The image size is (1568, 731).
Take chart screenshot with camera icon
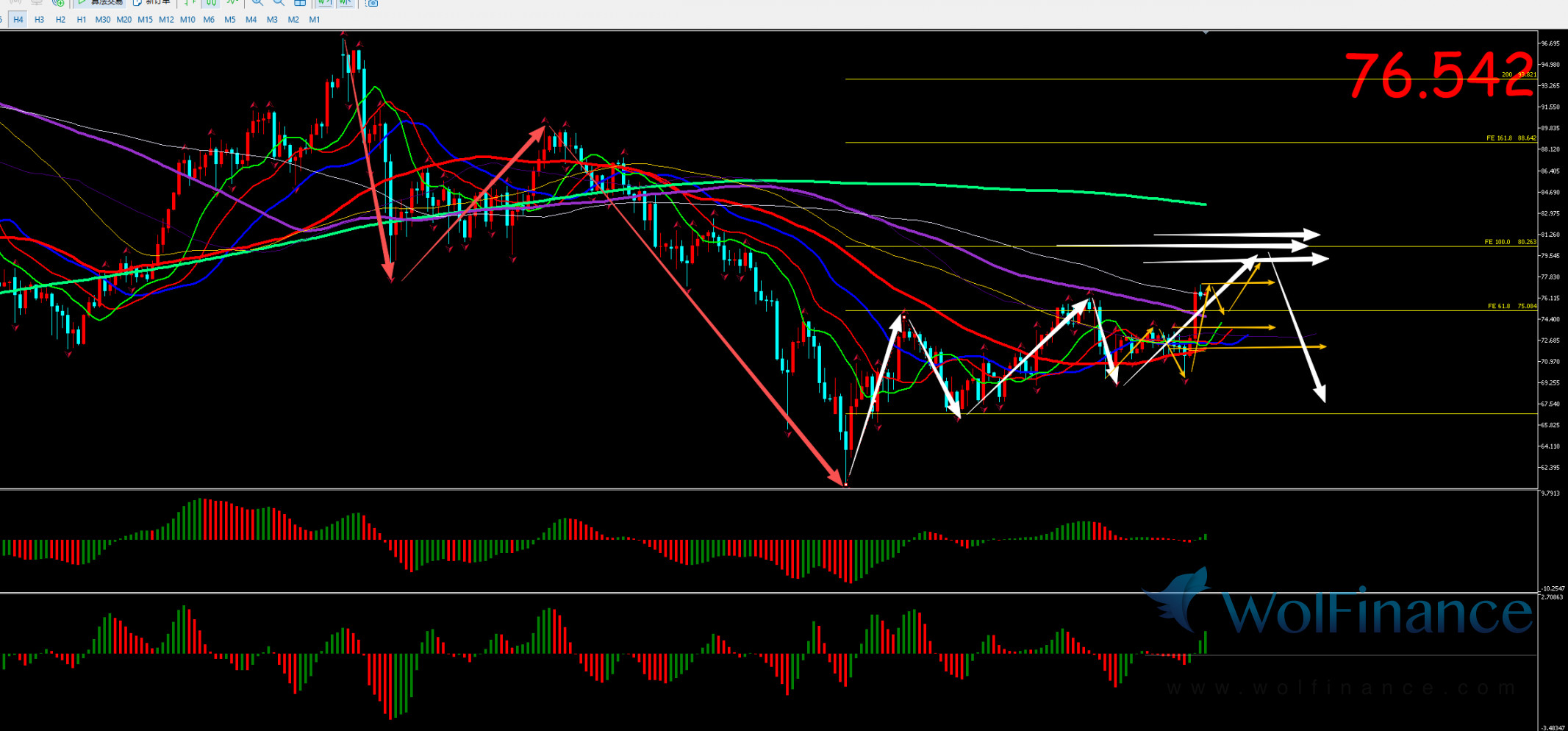point(372,3)
